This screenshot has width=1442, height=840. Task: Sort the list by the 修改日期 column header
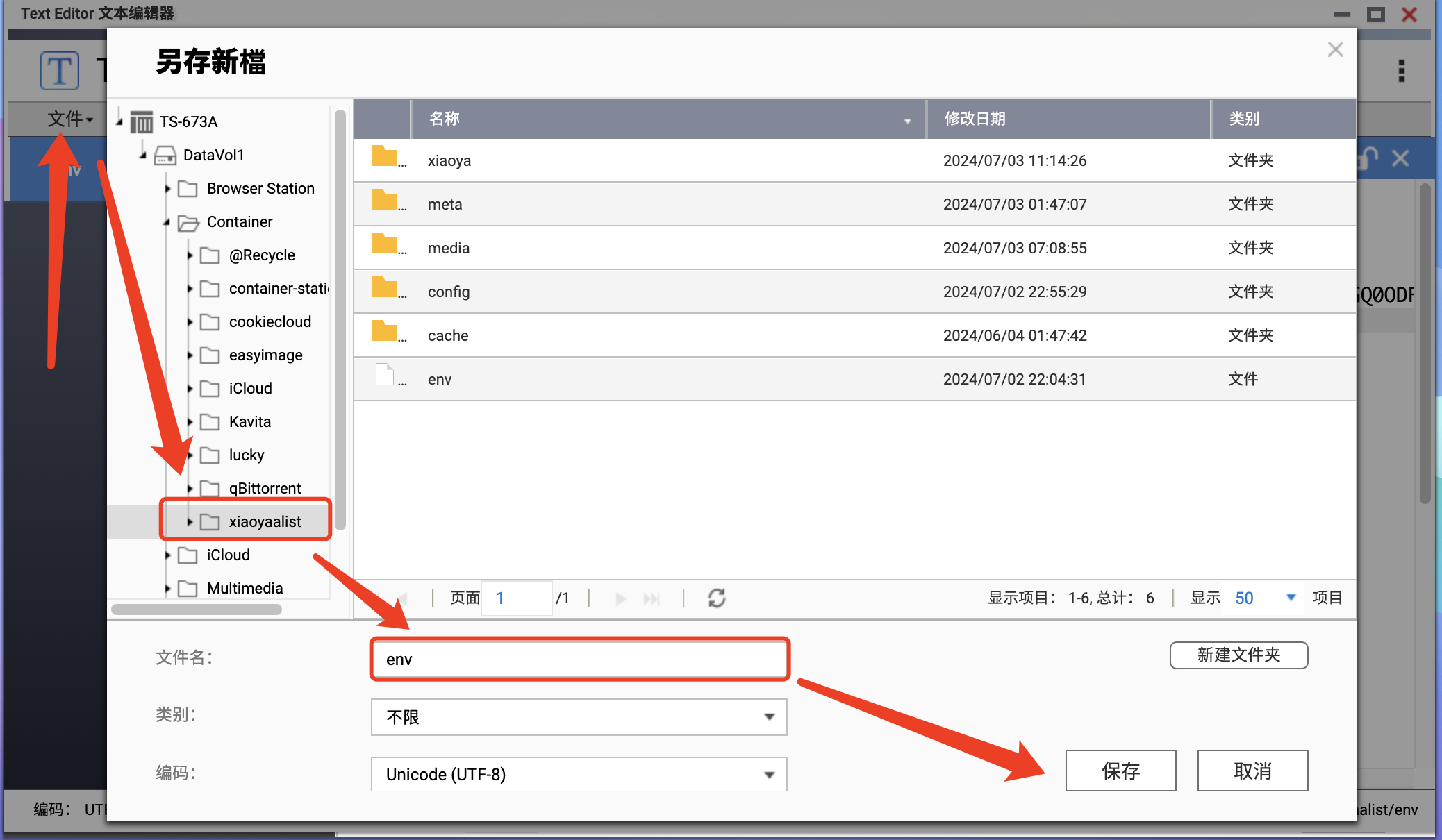tap(975, 119)
